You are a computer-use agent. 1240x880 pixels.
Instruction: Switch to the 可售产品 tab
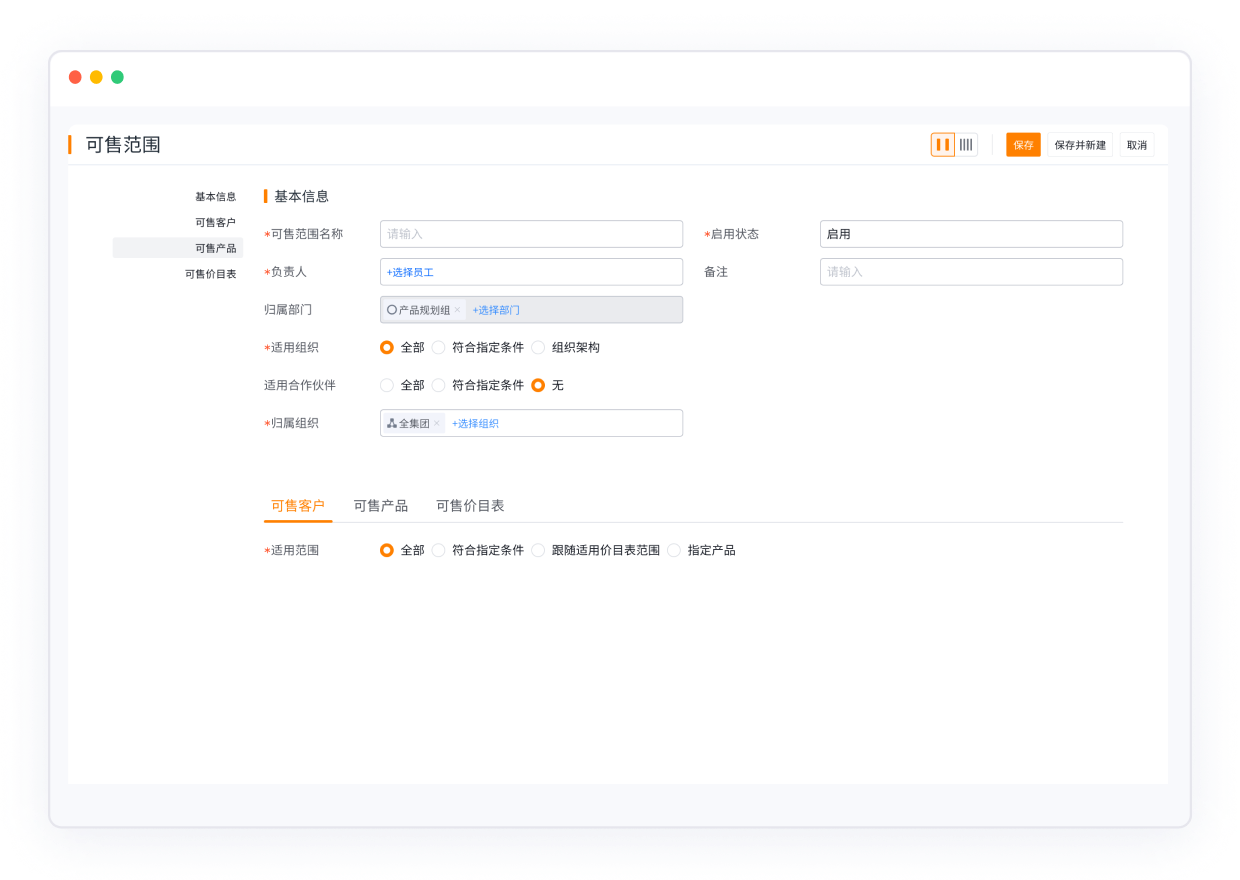click(x=380, y=506)
